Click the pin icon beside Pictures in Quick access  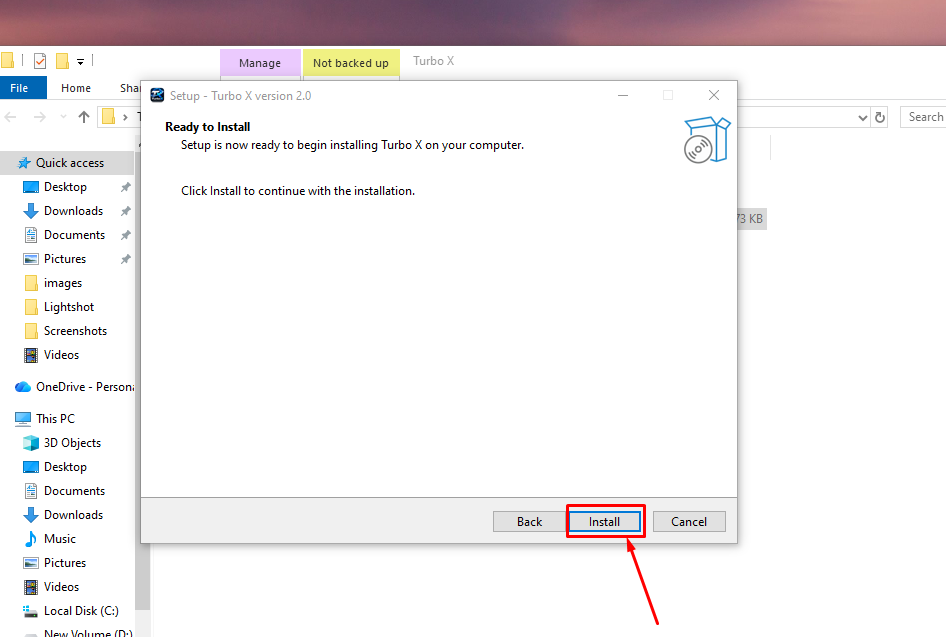(125, 259)
